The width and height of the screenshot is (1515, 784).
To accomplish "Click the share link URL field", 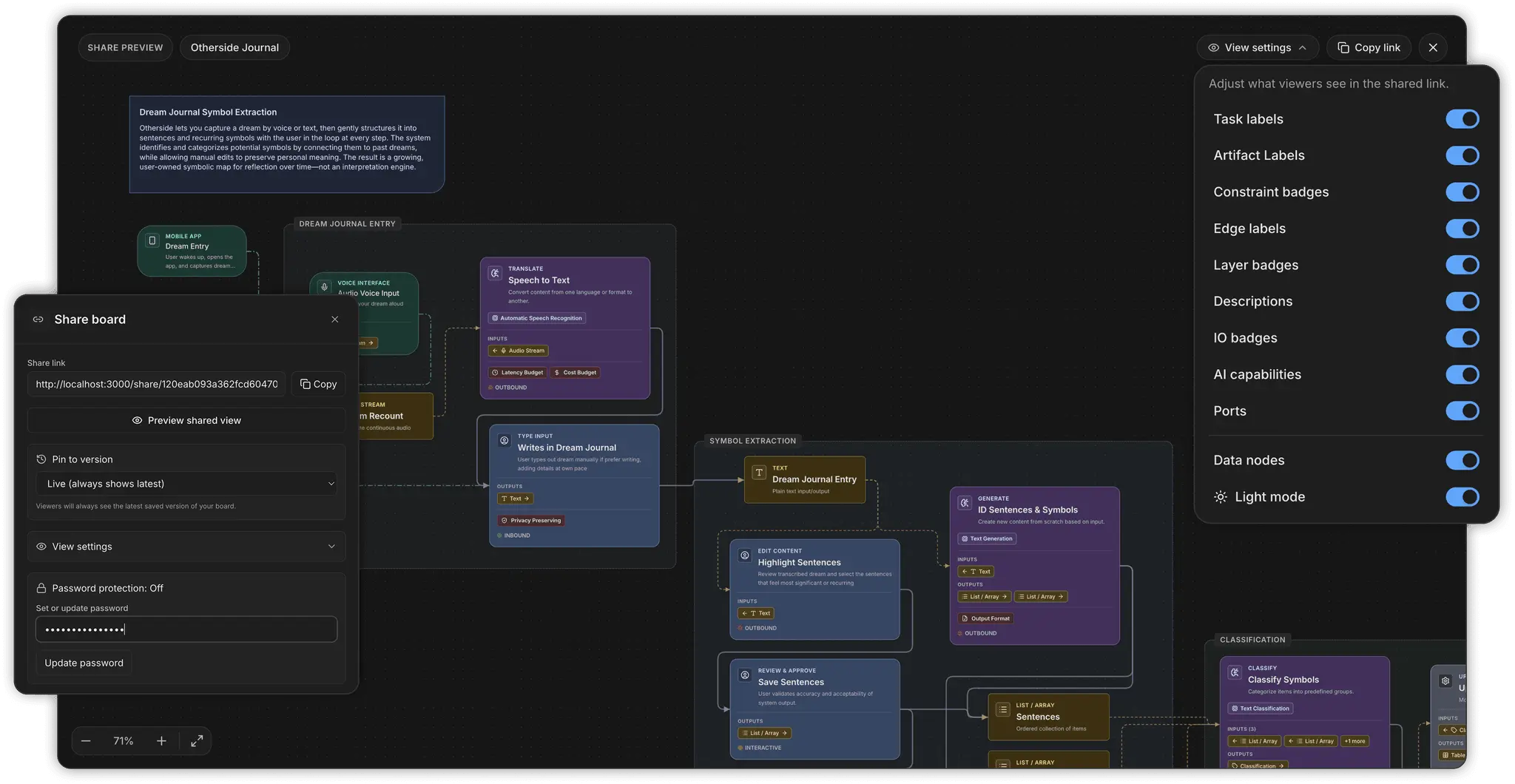I will tap(157, 384).
